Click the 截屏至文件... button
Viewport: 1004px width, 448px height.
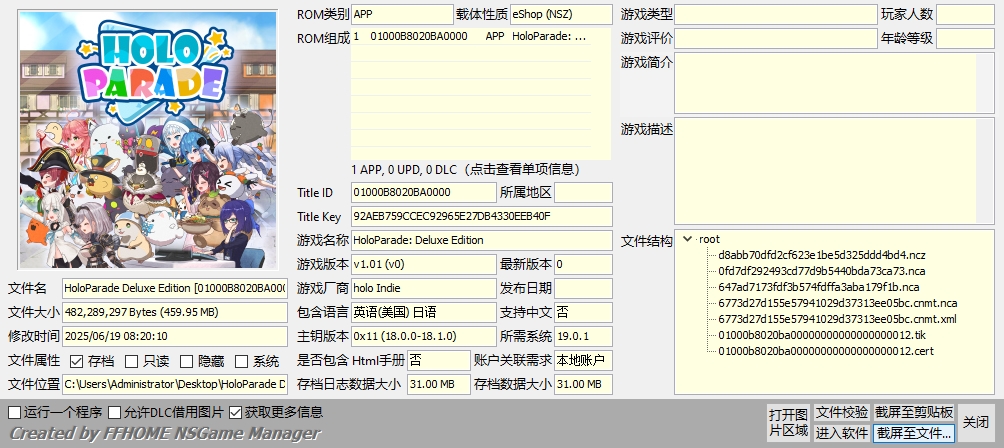(914, 433)
